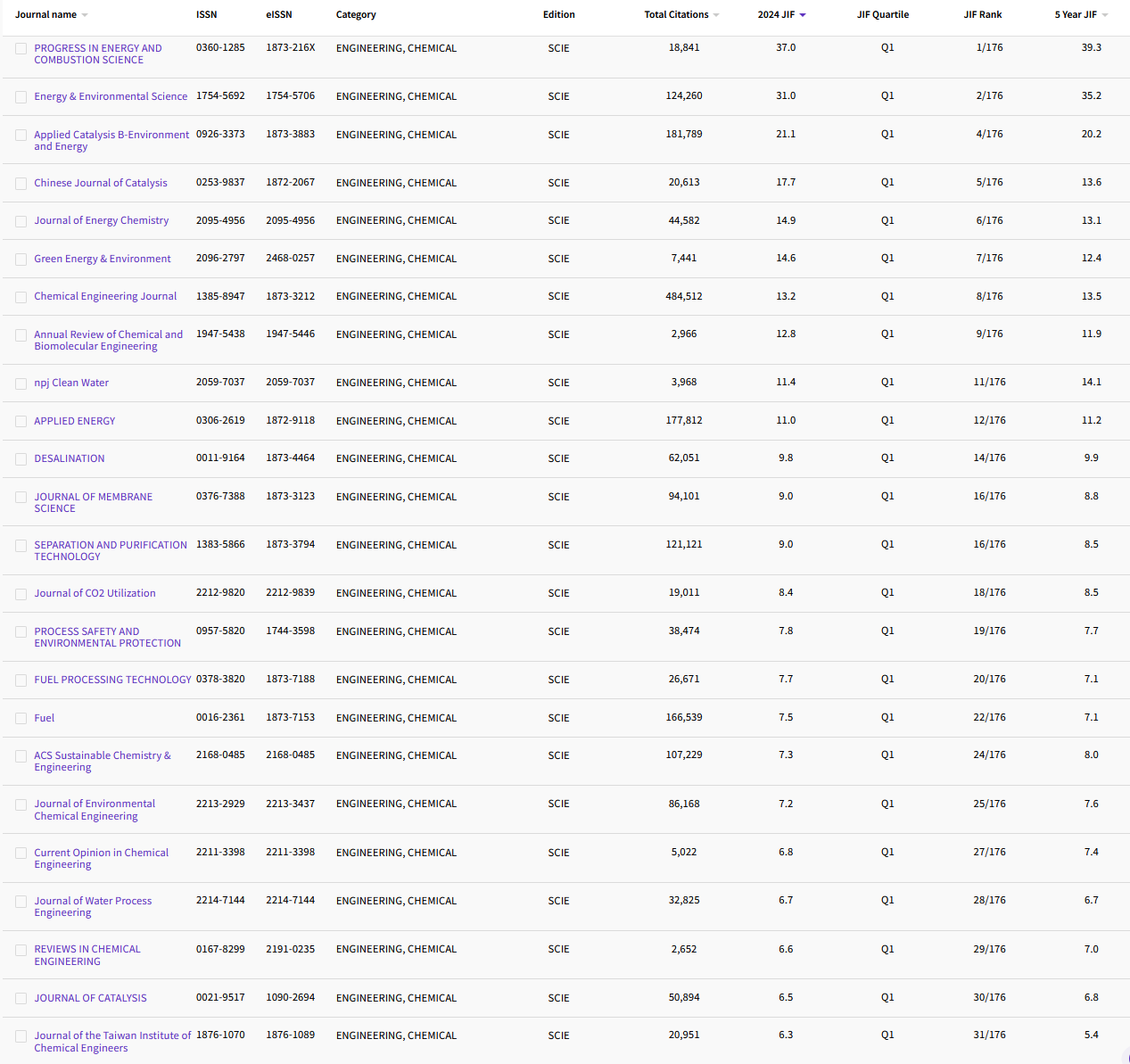This screenshot has height=1064, width=1130.
Task: Select the Chinese Journal of Catalysis checkbox
Action: point(21,183)
